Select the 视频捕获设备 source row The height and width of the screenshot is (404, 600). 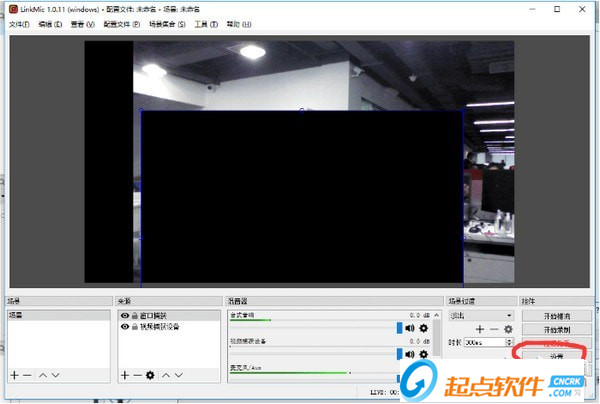tap(169, 327)
